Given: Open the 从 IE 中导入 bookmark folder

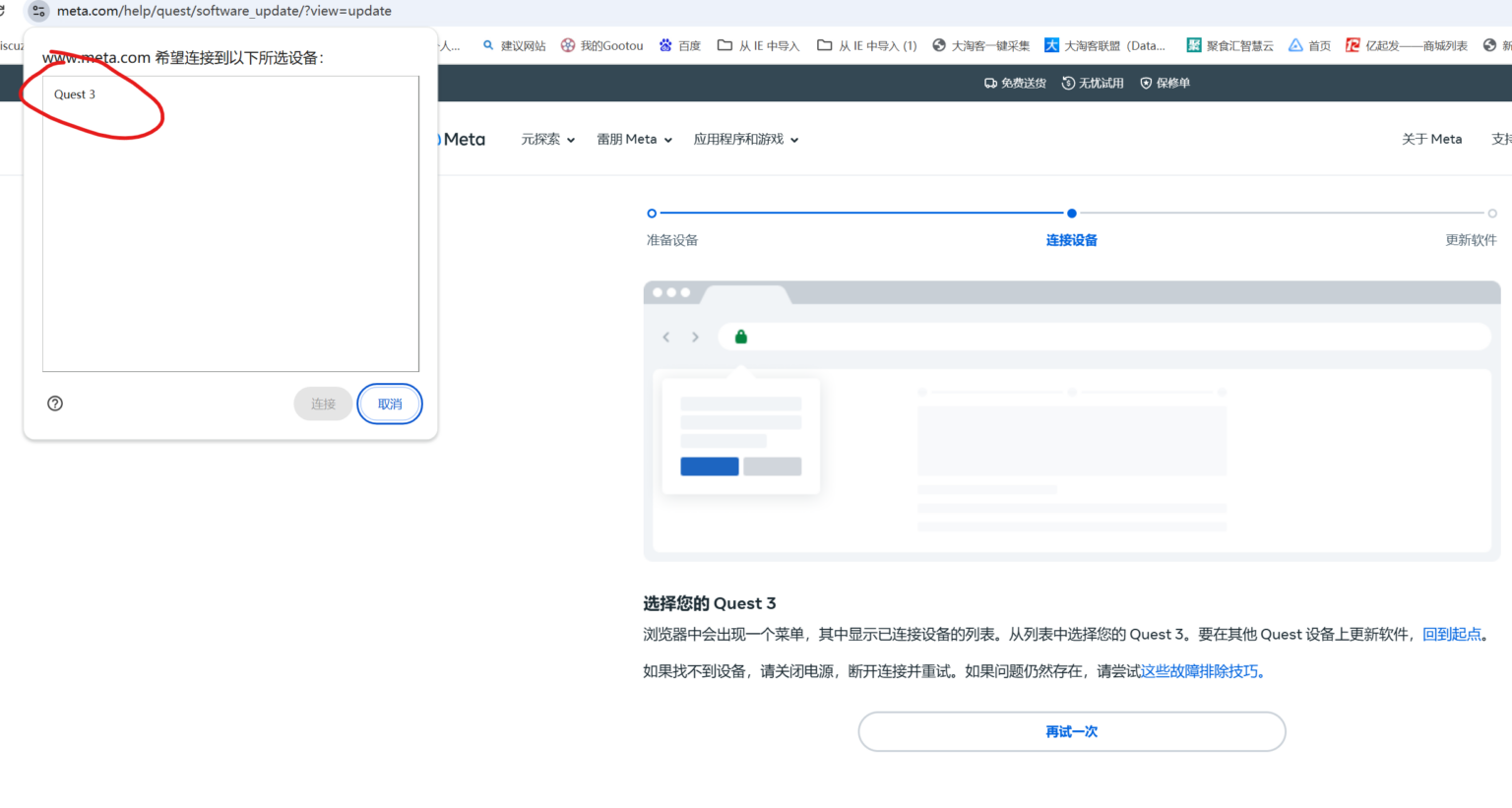Looking at the screenshot, I should point(758,45).
